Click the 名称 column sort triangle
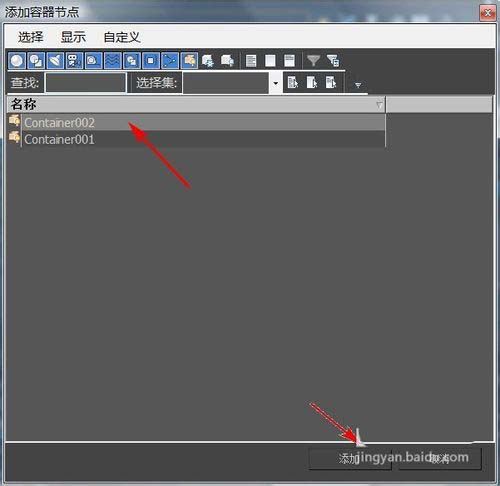This screenshot has width=500, height=486. coord(379,105)
